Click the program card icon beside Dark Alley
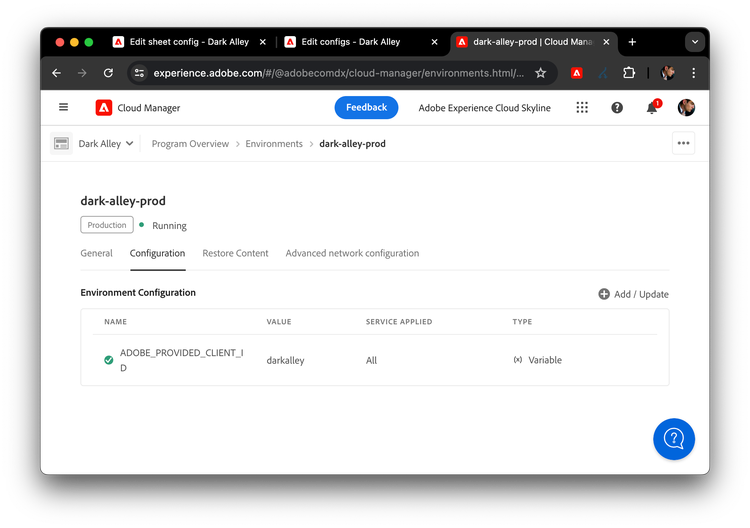The width and height of the screenshot is (750, 528). tap(61, 143)
